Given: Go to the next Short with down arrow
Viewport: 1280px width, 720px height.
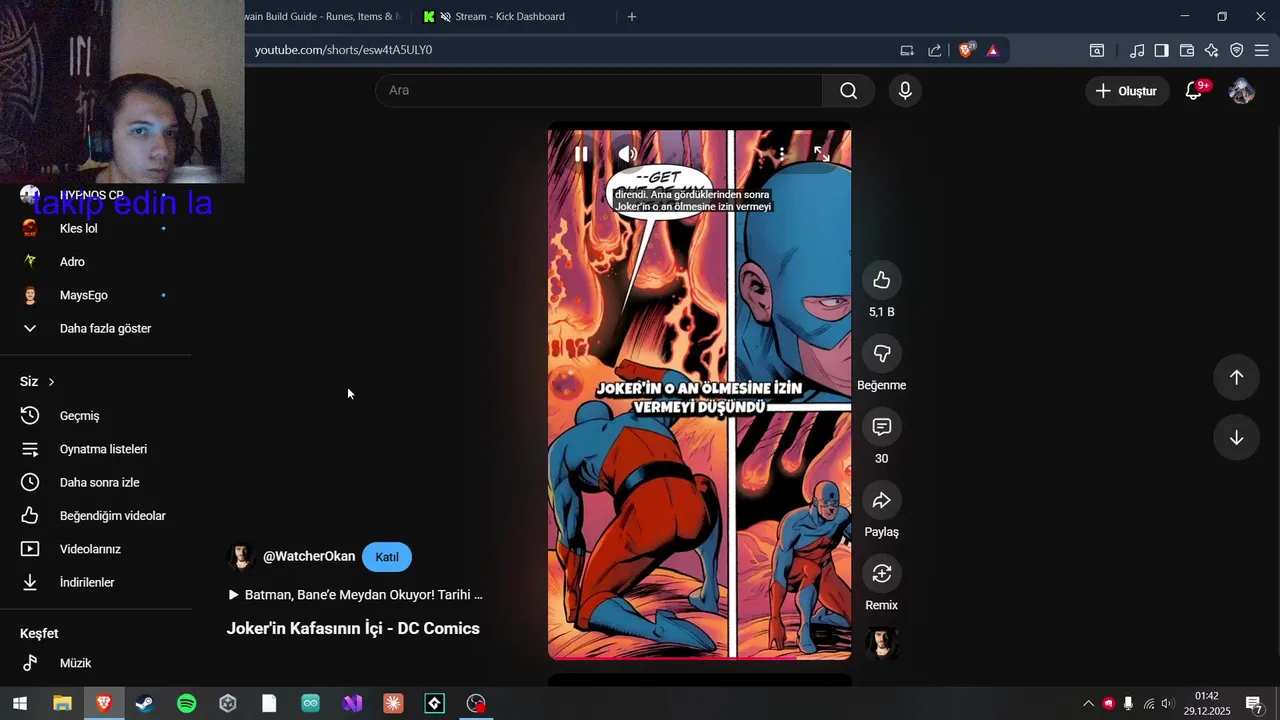Looking at the screenshot, I should [x=1236, y=438].
